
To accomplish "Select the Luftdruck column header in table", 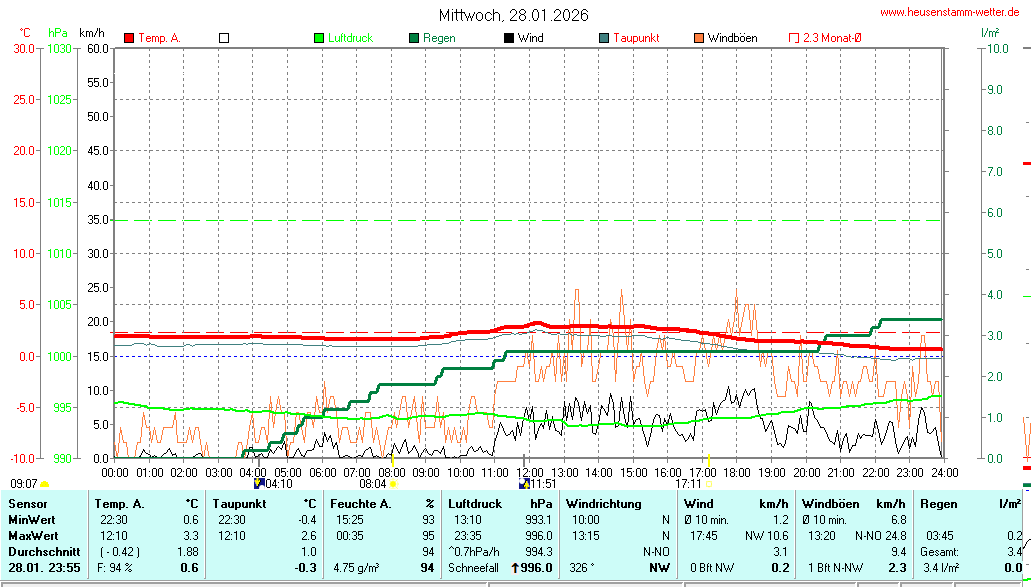I will pyautogui.click(x=475, y=504).
